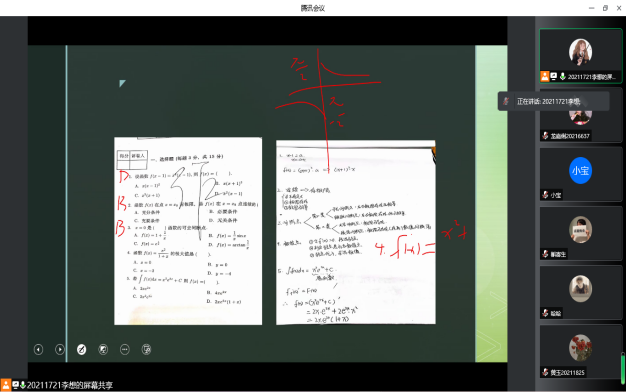Toggle the green microphone on presenter tile
This screenshot has width=626, height=392.
point(563,76)
